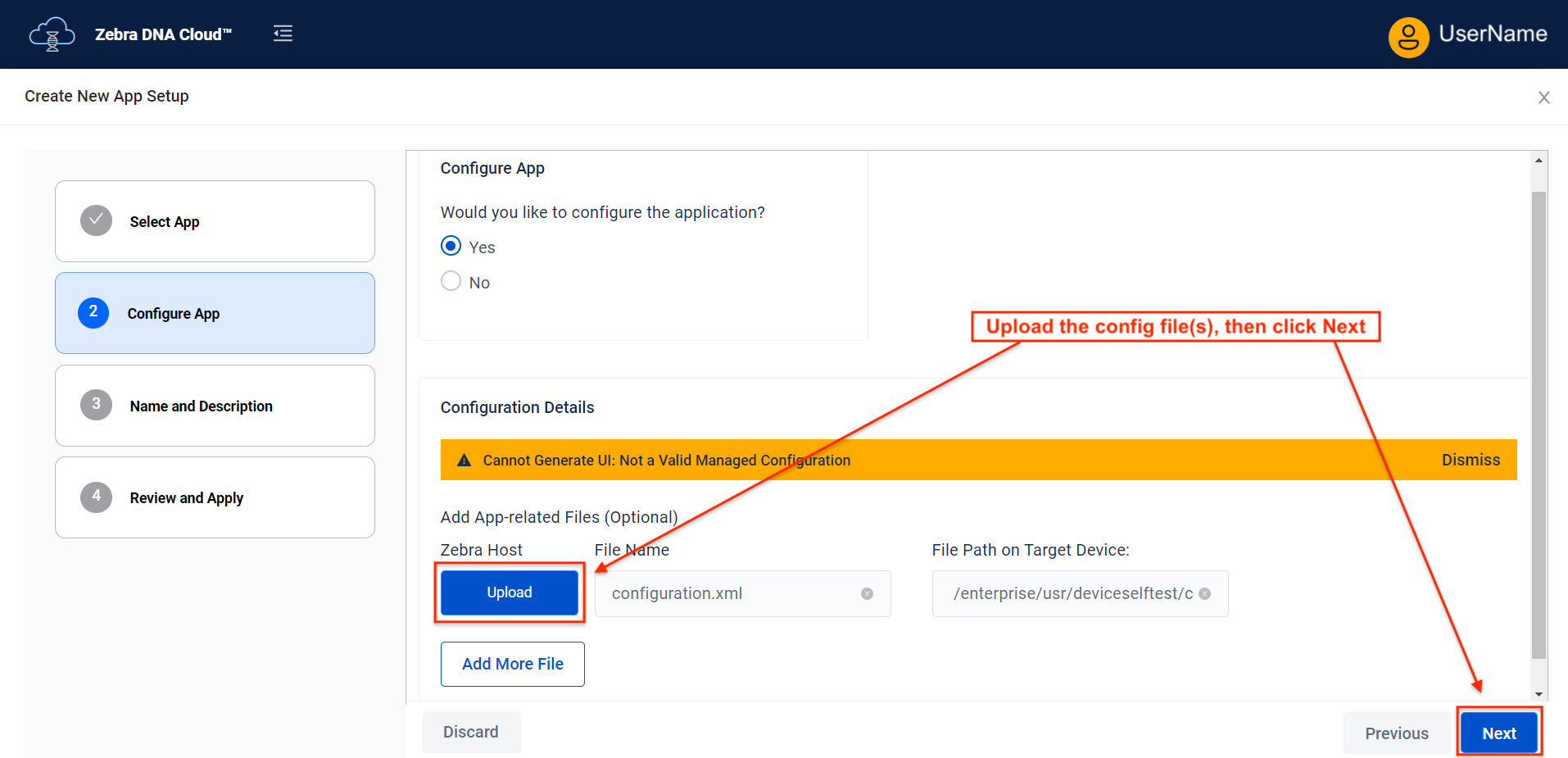1568x758 pixels.
Task: Click the Select App completed checkmark icon
Action: (x=96, y=220)
